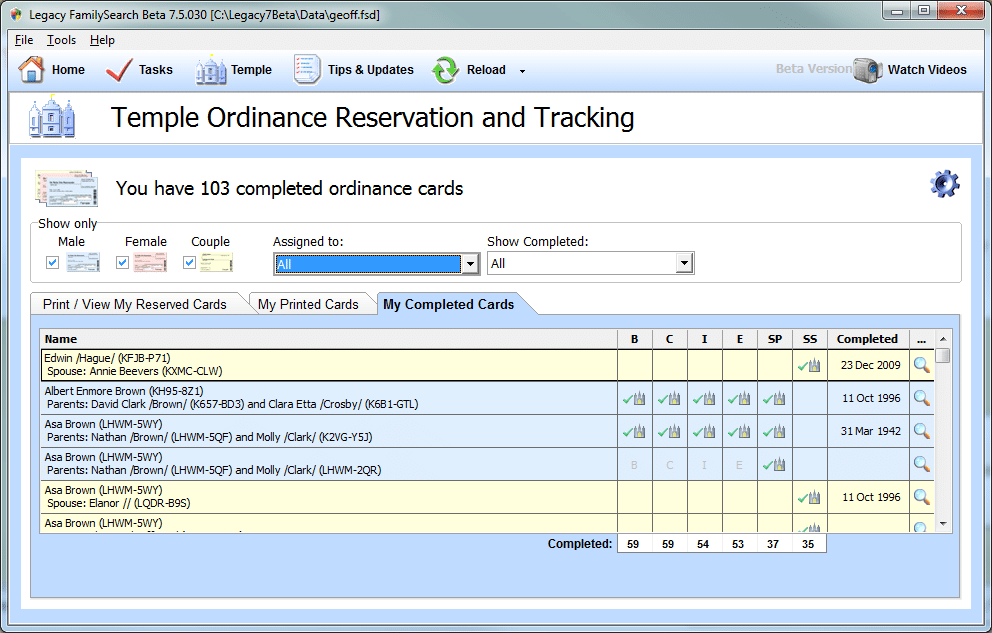Image resolution: width=992 pixels, height=633 pixels.
Task: Click the 23 Dec 2009 completed date
Action: [x=871, y=365]
